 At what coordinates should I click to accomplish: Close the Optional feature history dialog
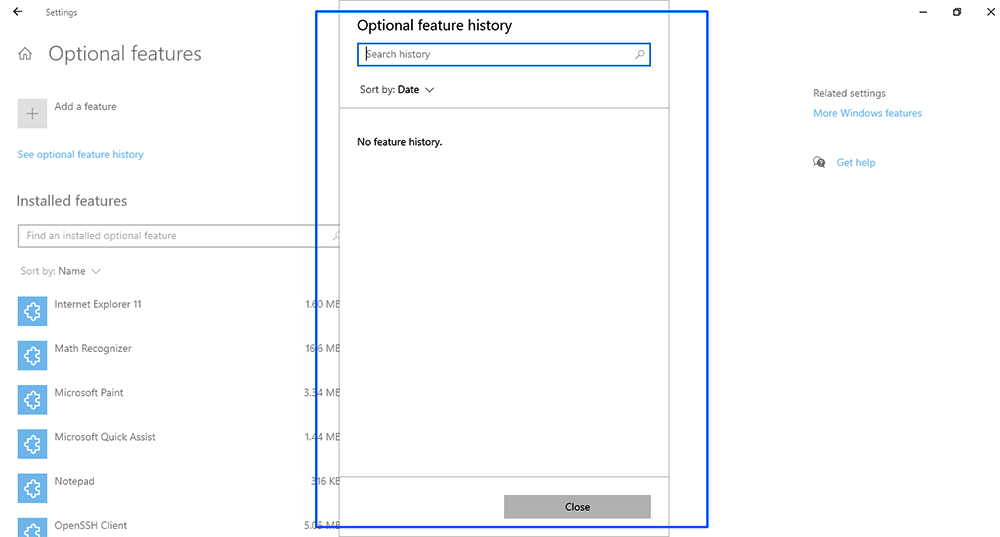click(x=577, y=507)
